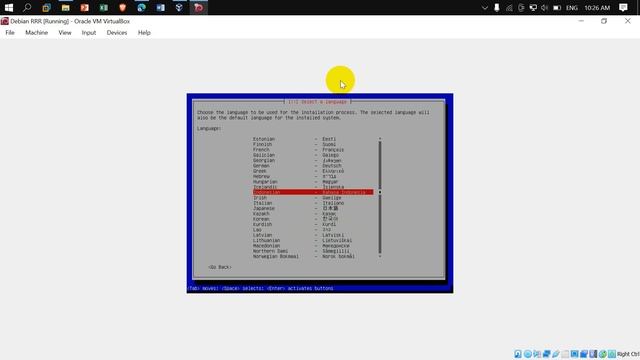Select highlighted Indonesian language row
Viewport: 640px width, 360px height.
tap(313, 192)
